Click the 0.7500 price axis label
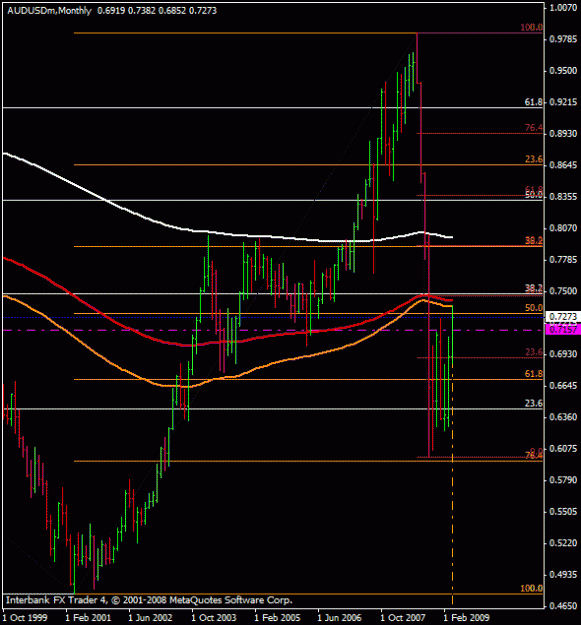The image size is (581, 625). click(563, 291)
